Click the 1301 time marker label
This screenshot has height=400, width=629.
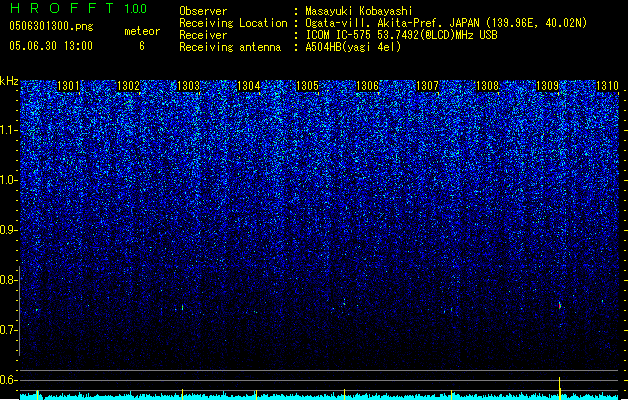(x=69, y=86)
